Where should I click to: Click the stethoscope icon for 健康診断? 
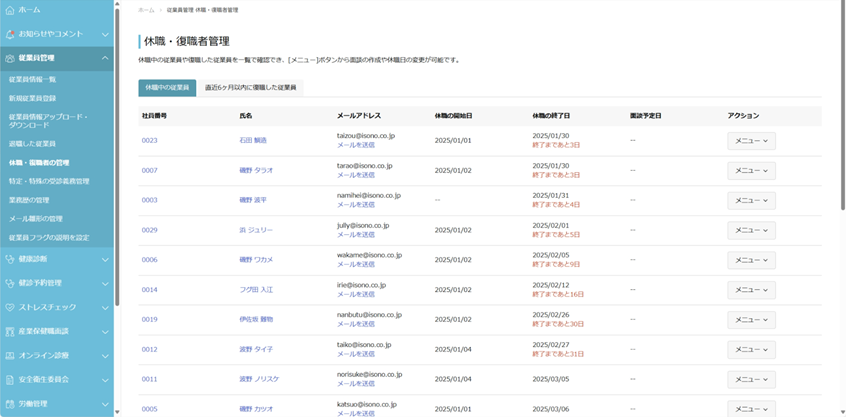point(9,259)
